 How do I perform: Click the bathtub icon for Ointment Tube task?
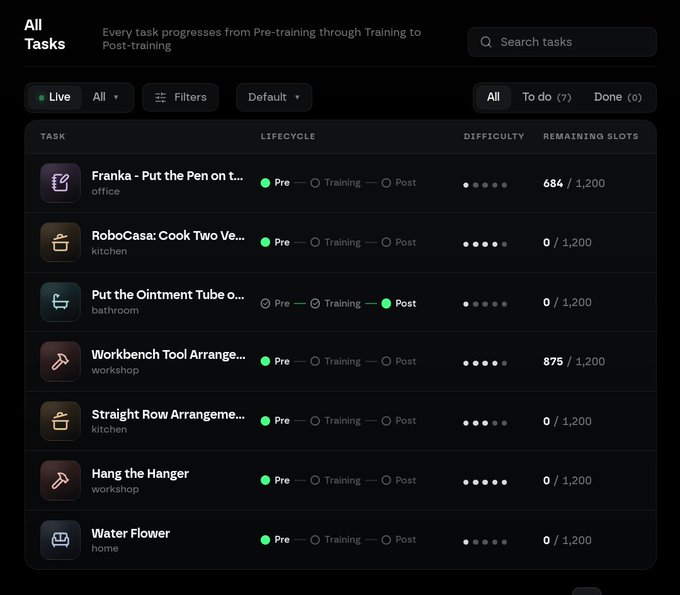point(60,302)
